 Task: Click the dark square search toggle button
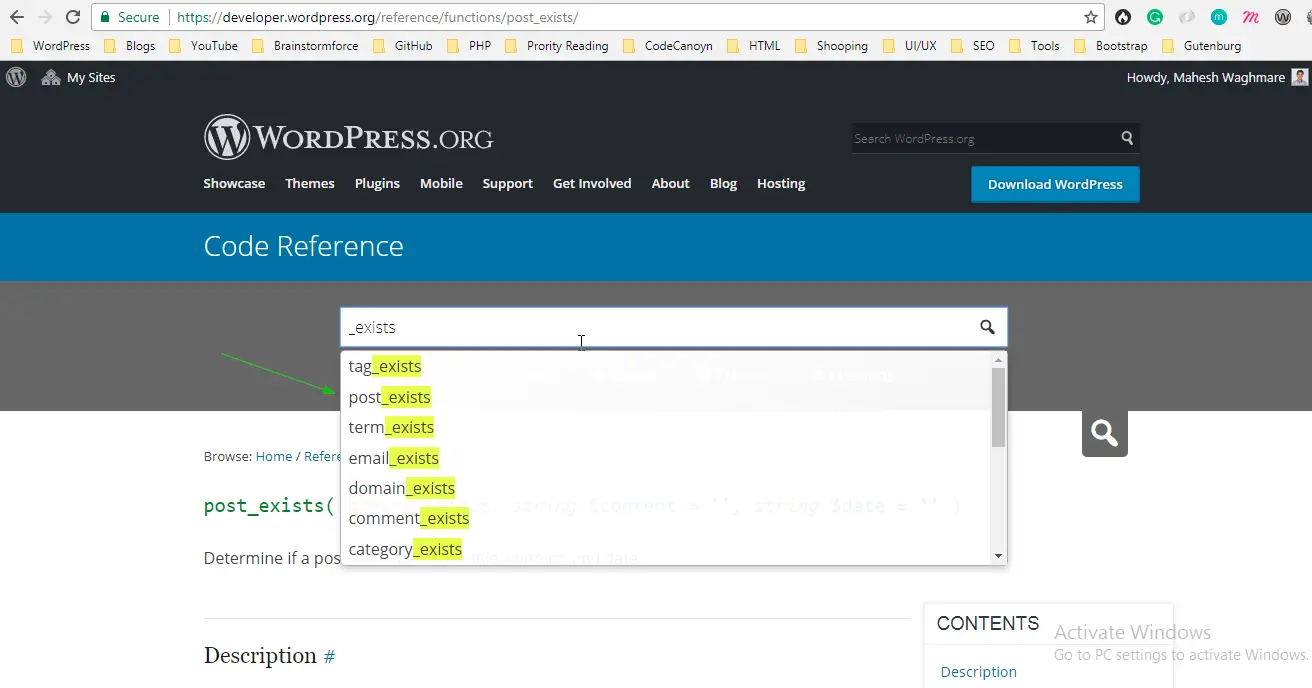click(1104, 433)
